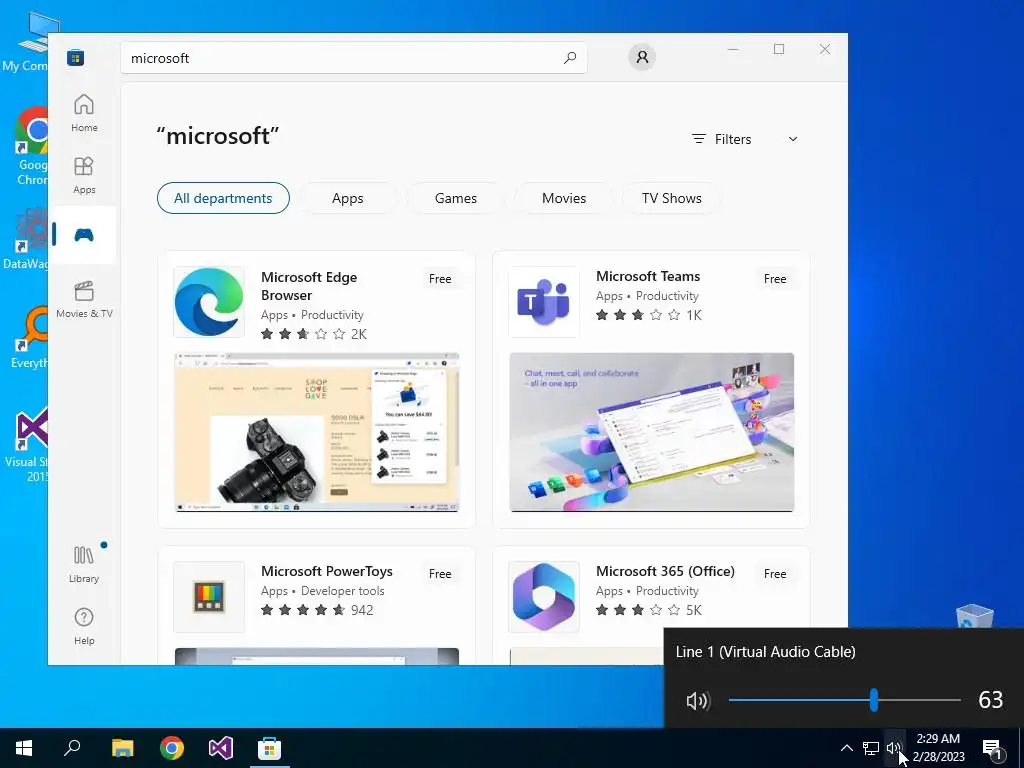Click the Microsoft PowerToys title text
The image size is (1024, 768).
[327, 571]
